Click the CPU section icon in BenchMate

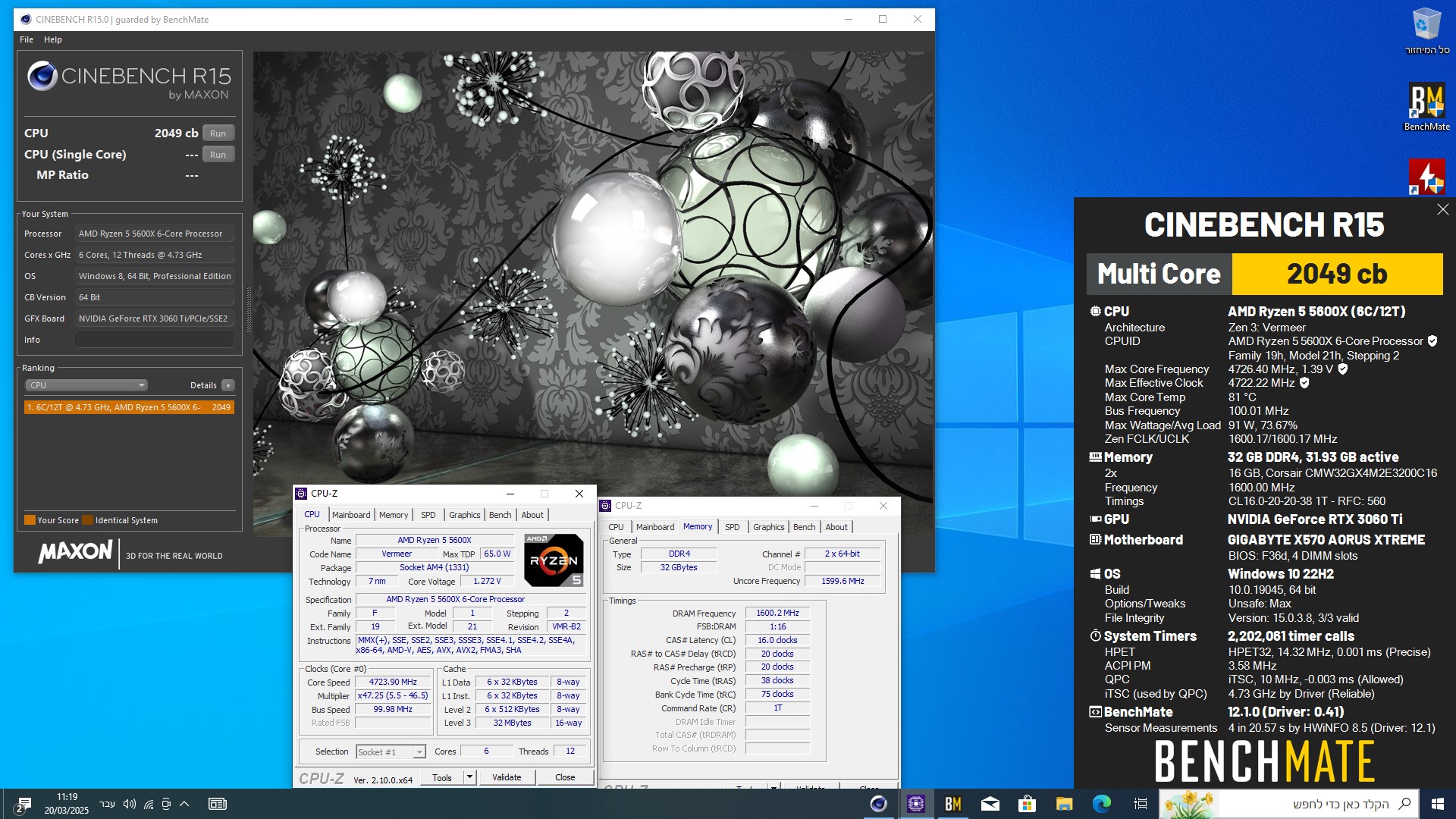pyautogui.click(x=1095, y=312)
